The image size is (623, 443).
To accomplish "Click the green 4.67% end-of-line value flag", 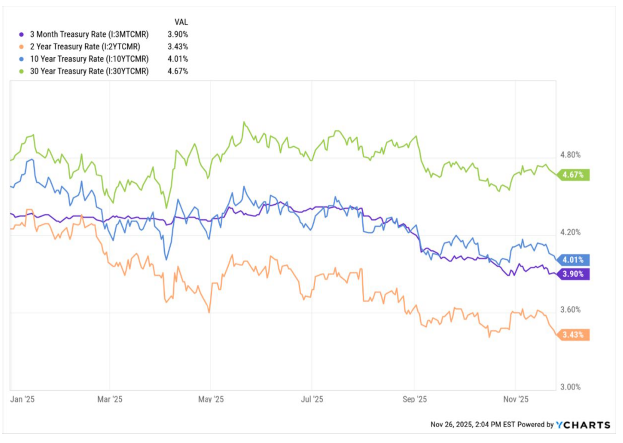I will click(575, 175).
